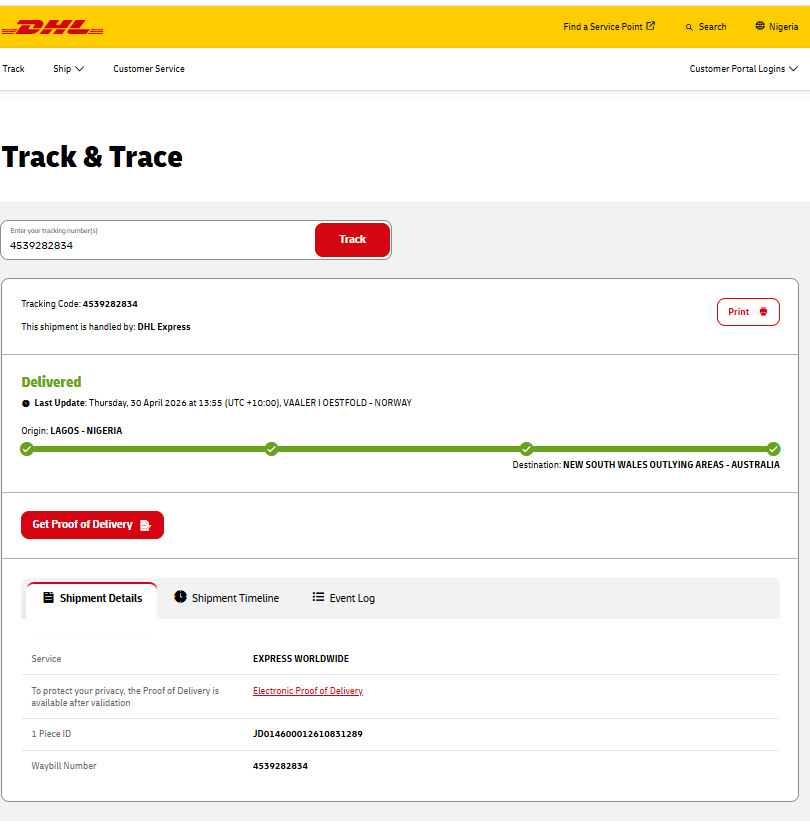Open Search in the header

(706, 26)
